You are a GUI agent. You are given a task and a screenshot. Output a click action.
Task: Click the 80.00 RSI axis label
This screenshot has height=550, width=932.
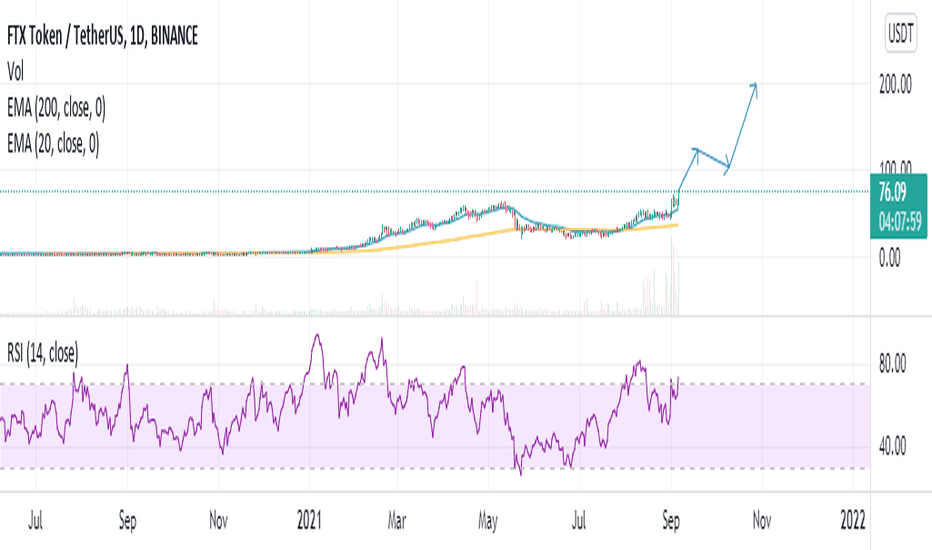(x=892, y=363)
